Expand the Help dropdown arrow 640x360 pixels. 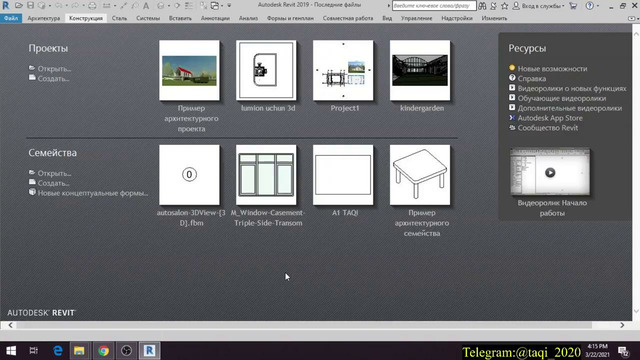pos(598,6)
